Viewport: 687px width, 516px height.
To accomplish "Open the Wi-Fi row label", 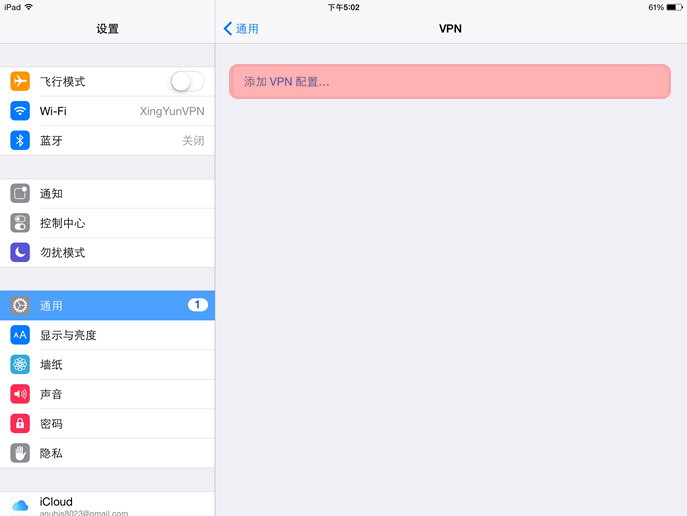I will pyautogui.click(x=53, y=111).
